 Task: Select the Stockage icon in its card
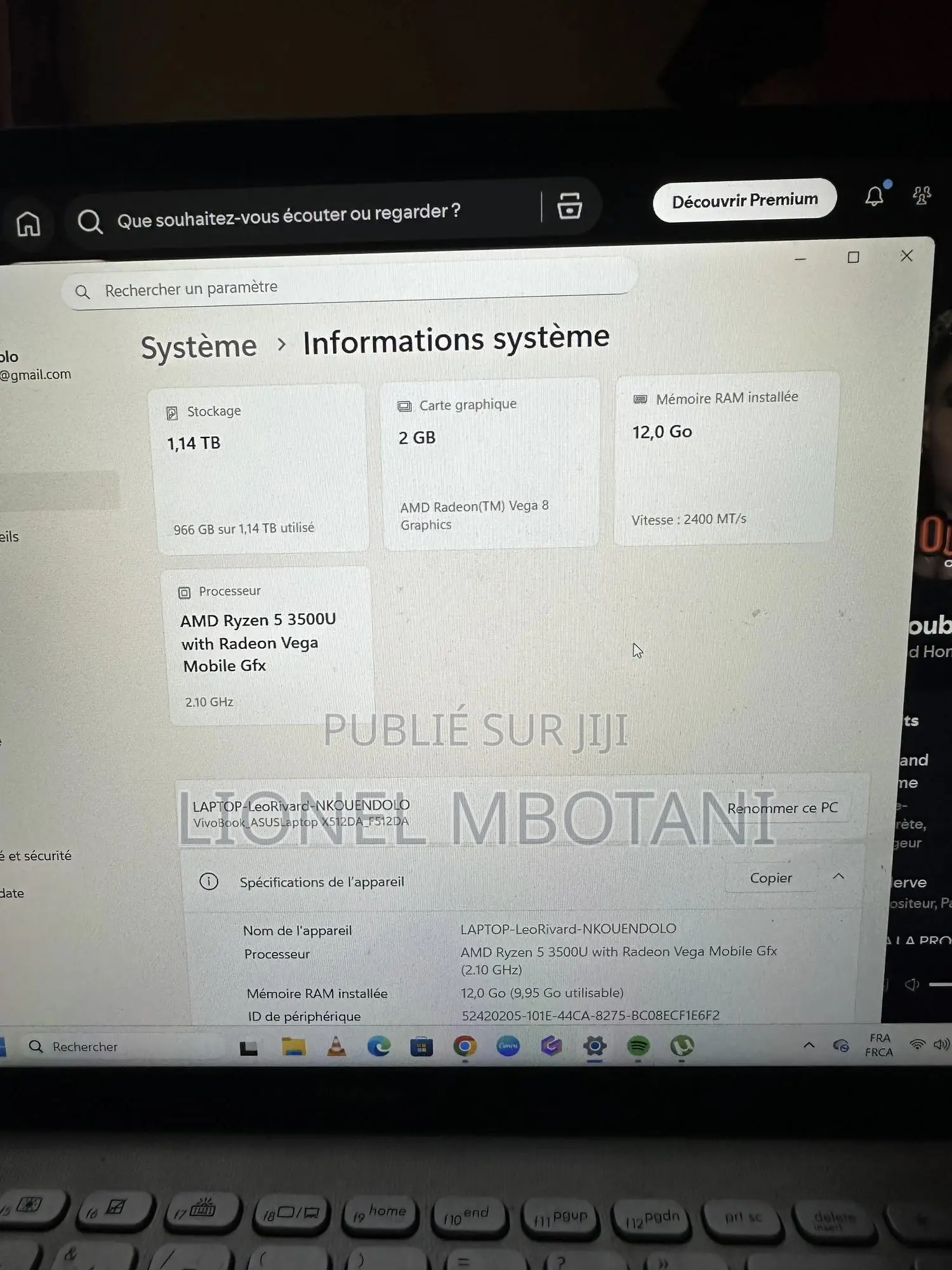click(171, 413)
